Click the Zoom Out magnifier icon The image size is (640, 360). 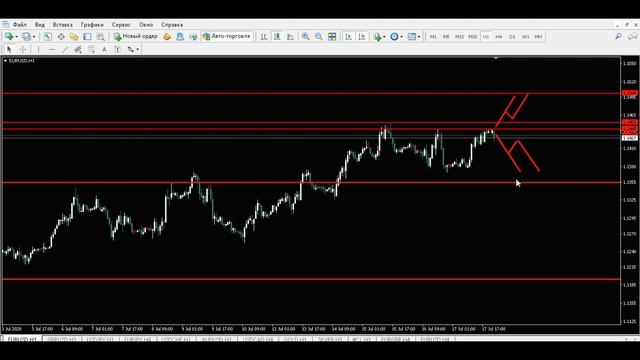[318, 37]
